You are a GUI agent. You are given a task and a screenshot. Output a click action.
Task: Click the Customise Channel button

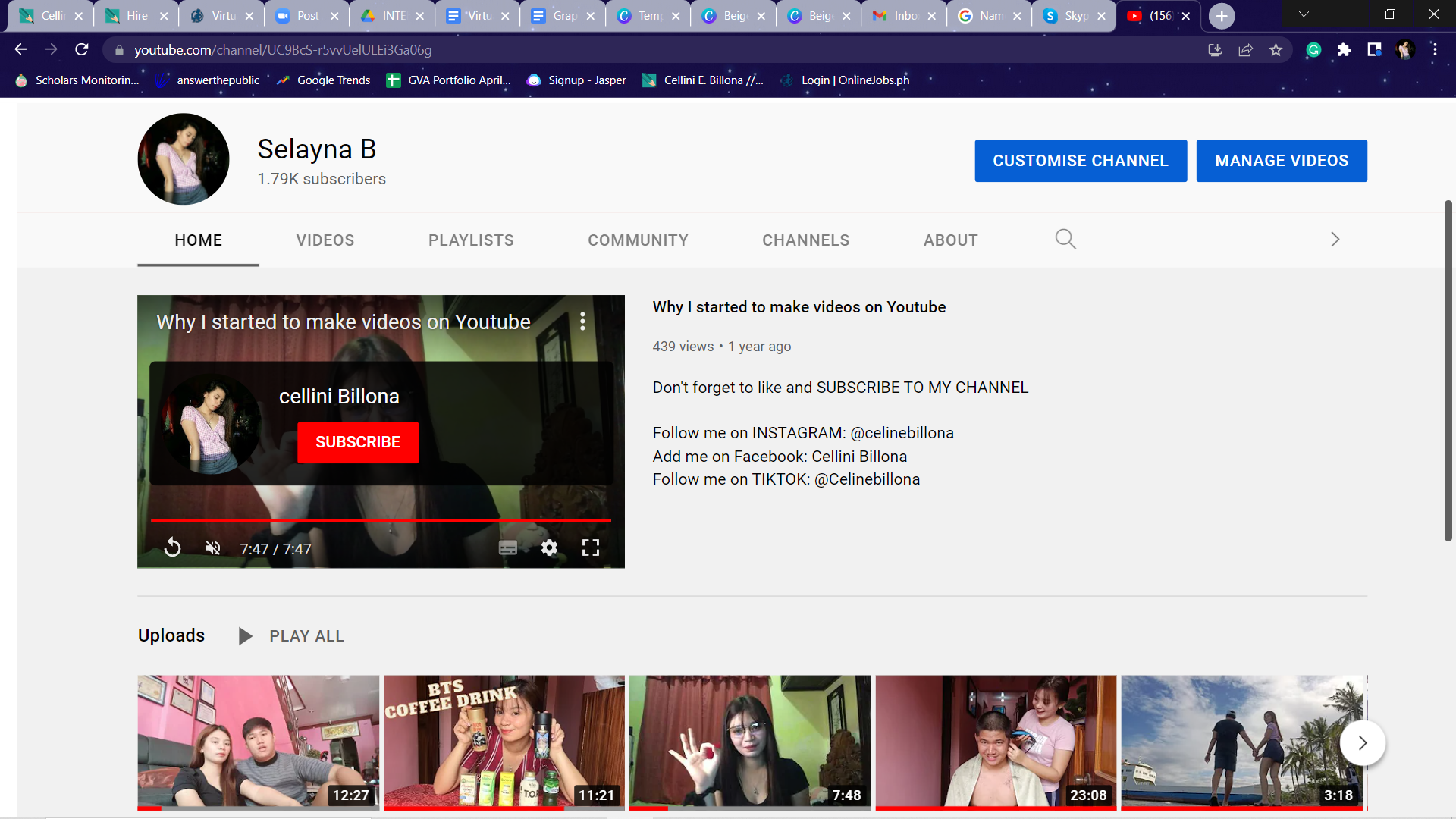point(1080,161)
